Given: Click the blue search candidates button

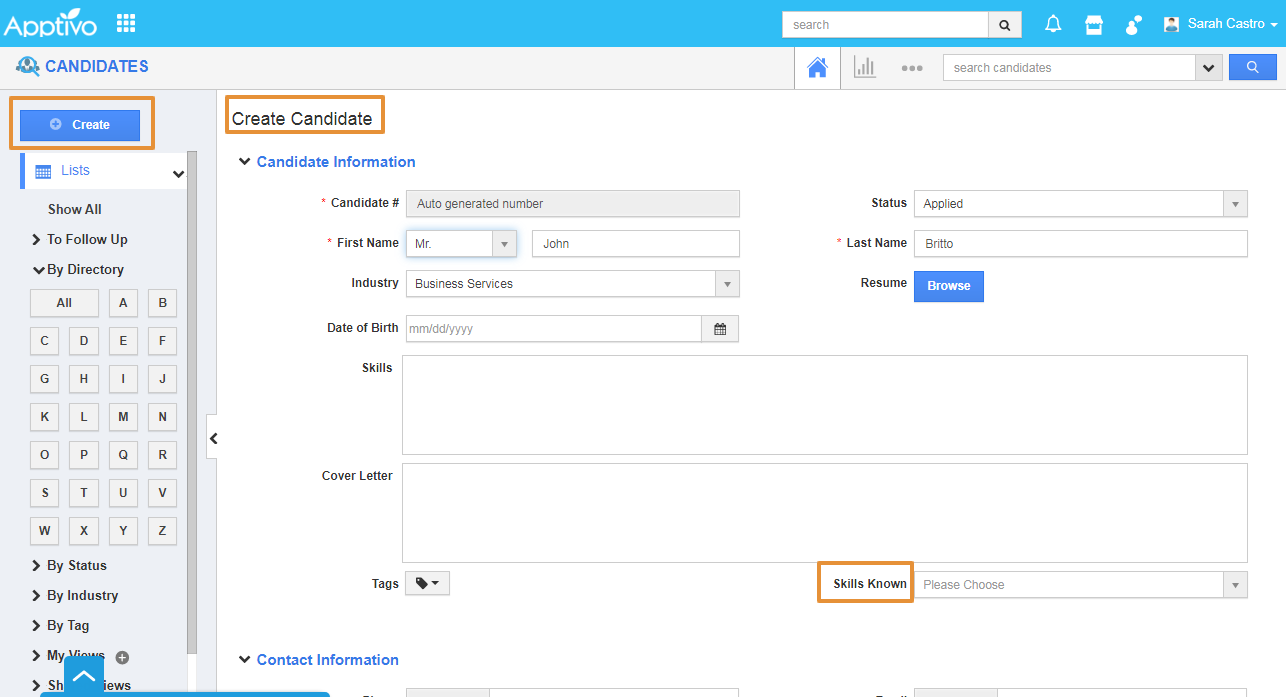Looking at the screenshot, I should coord(1252,68).
